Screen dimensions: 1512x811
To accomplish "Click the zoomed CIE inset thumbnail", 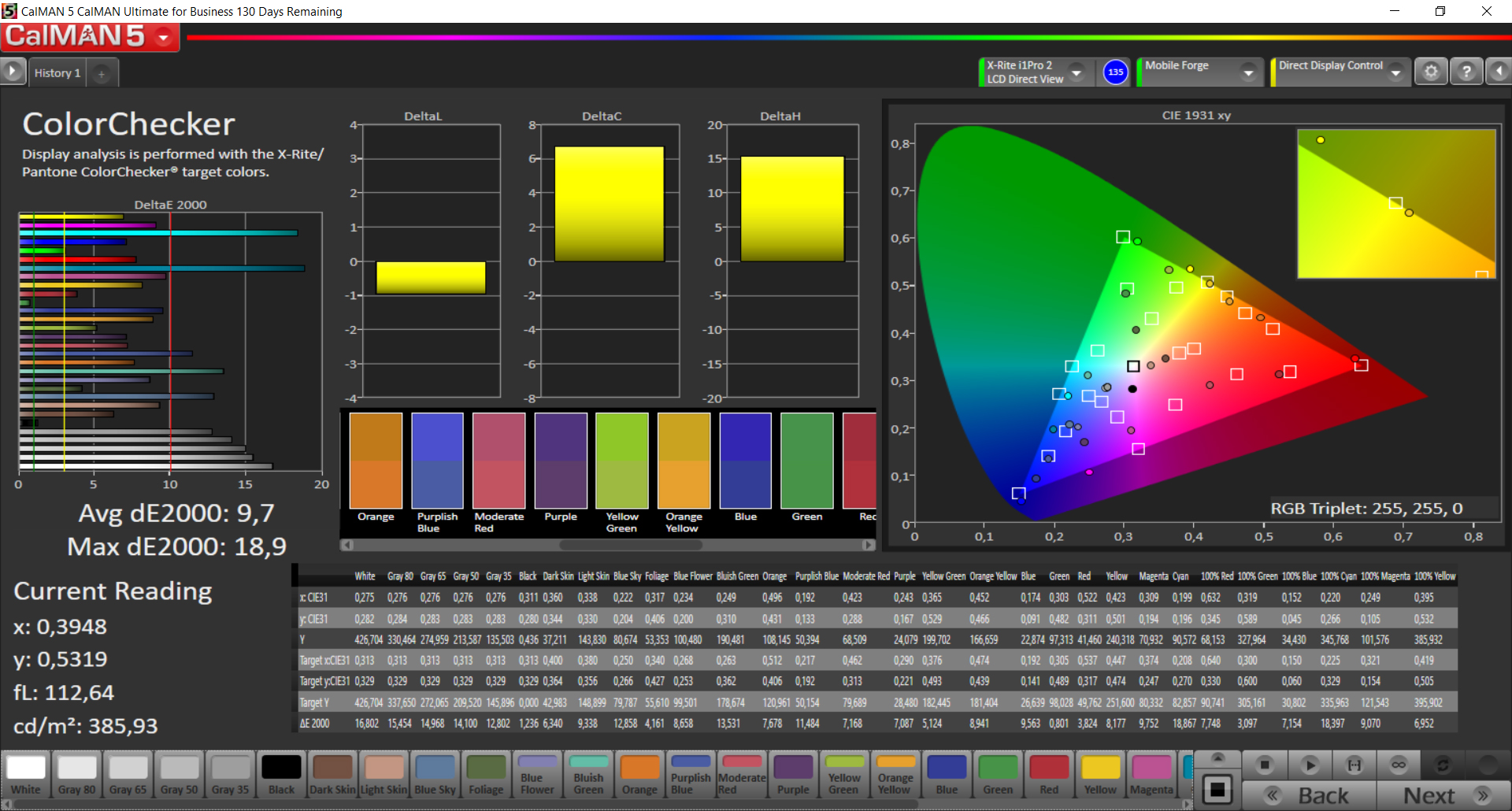I will (1396, 204).
